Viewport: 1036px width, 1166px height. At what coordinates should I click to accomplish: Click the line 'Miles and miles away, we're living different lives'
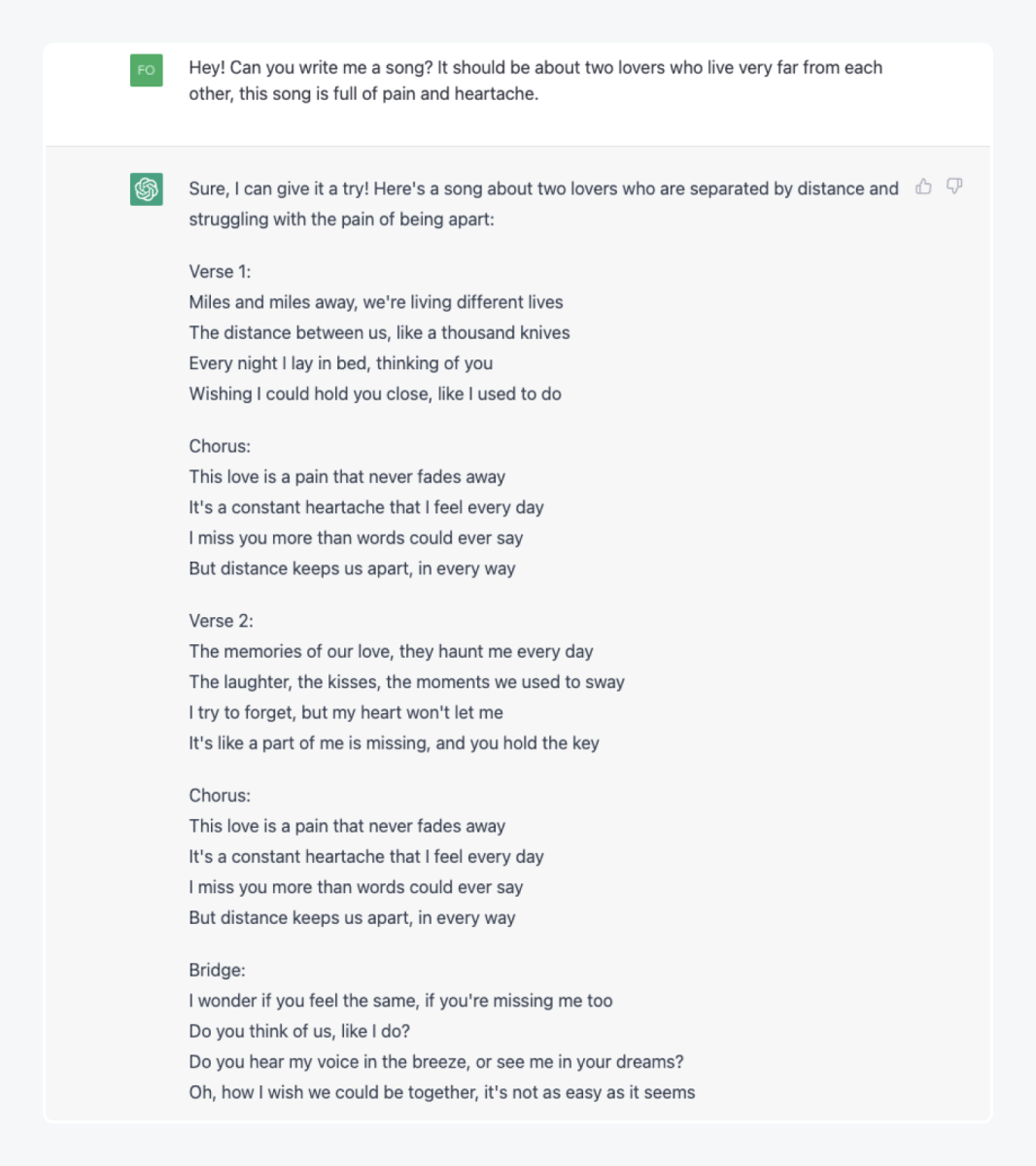(x=376, y=302)
